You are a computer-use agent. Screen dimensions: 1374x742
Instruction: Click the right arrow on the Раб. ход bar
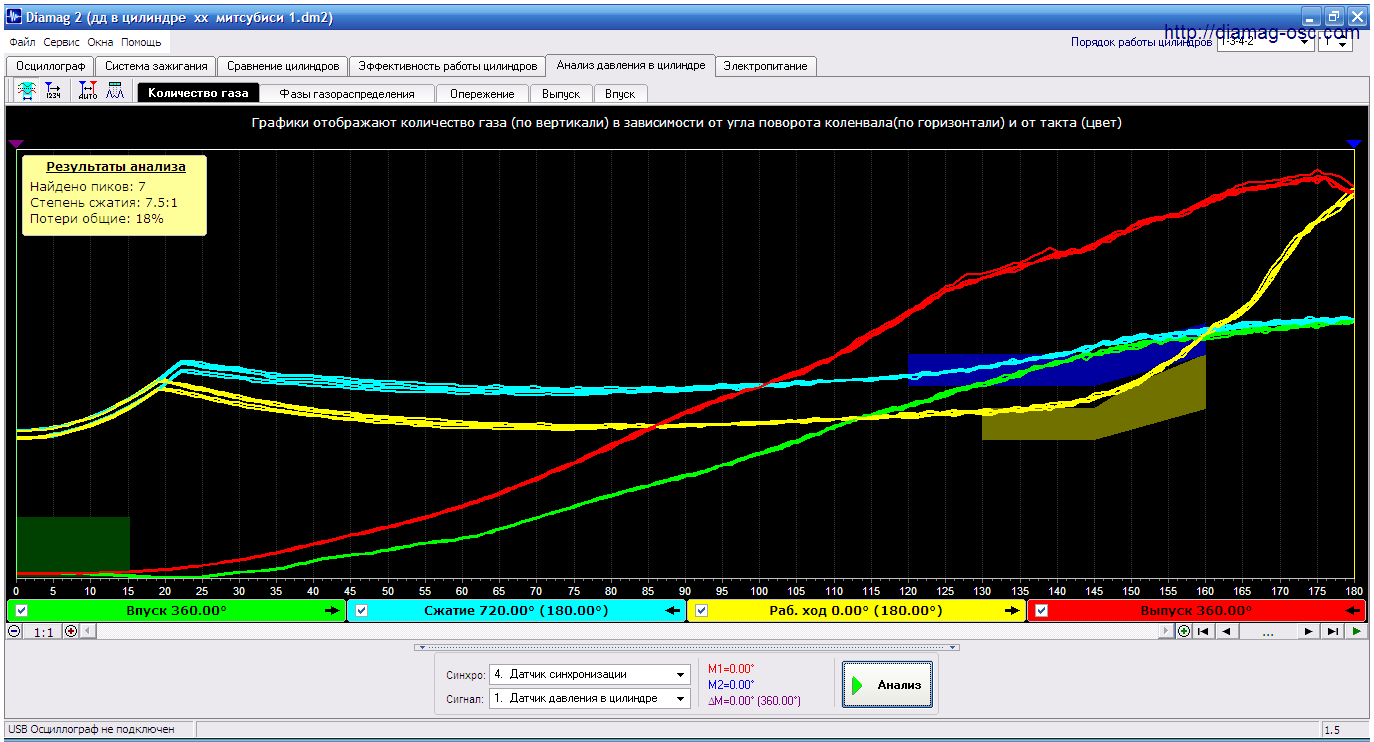coord(1013,610)
